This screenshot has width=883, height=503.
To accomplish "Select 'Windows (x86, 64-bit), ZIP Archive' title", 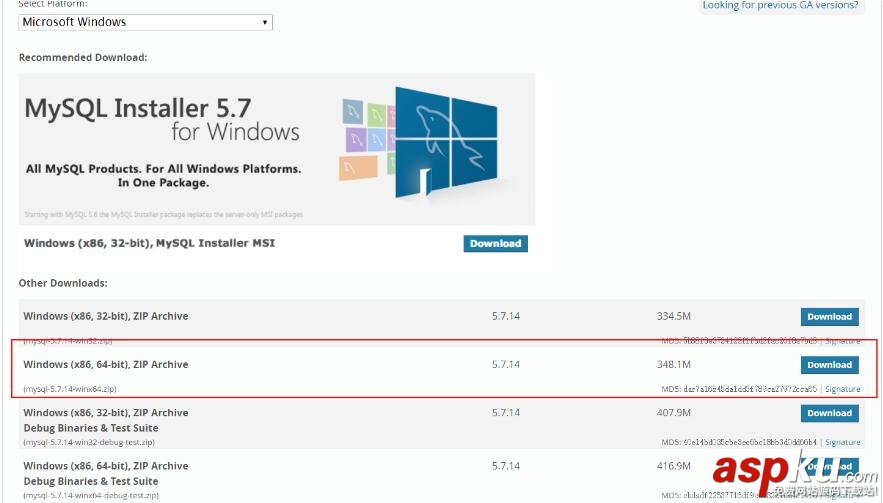I will (106, 364).
